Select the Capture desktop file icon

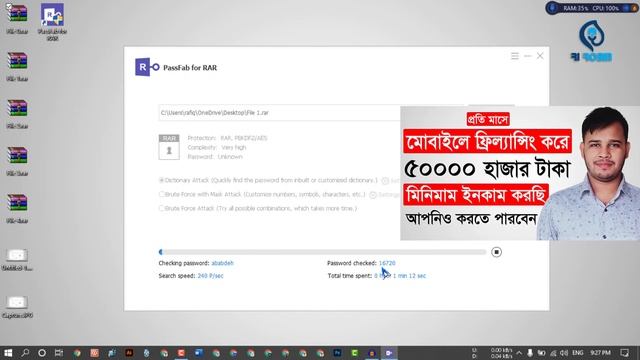coord(17,307)
